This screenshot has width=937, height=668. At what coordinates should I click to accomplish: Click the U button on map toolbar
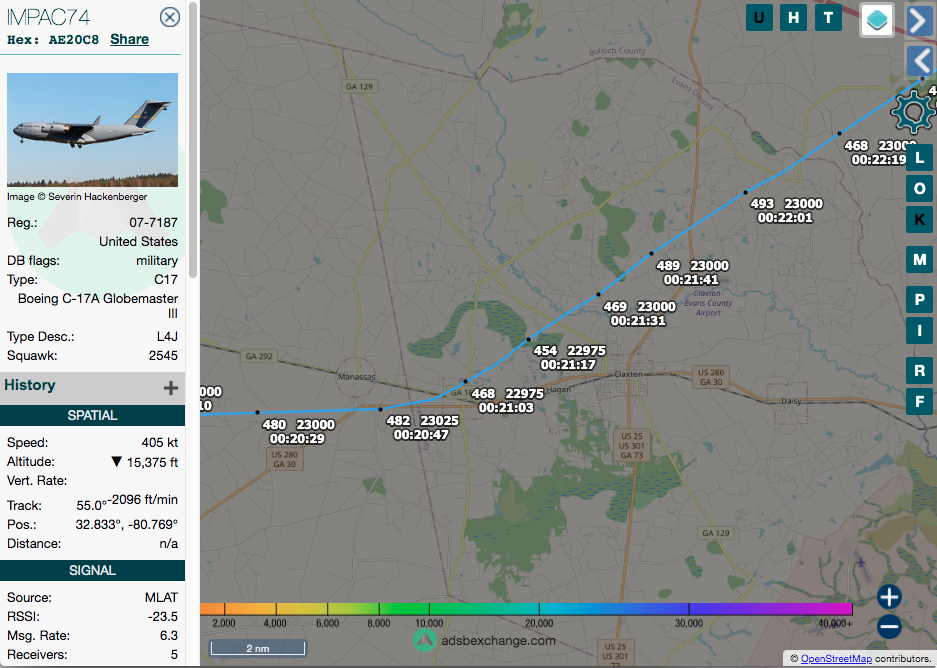point(759,17)
